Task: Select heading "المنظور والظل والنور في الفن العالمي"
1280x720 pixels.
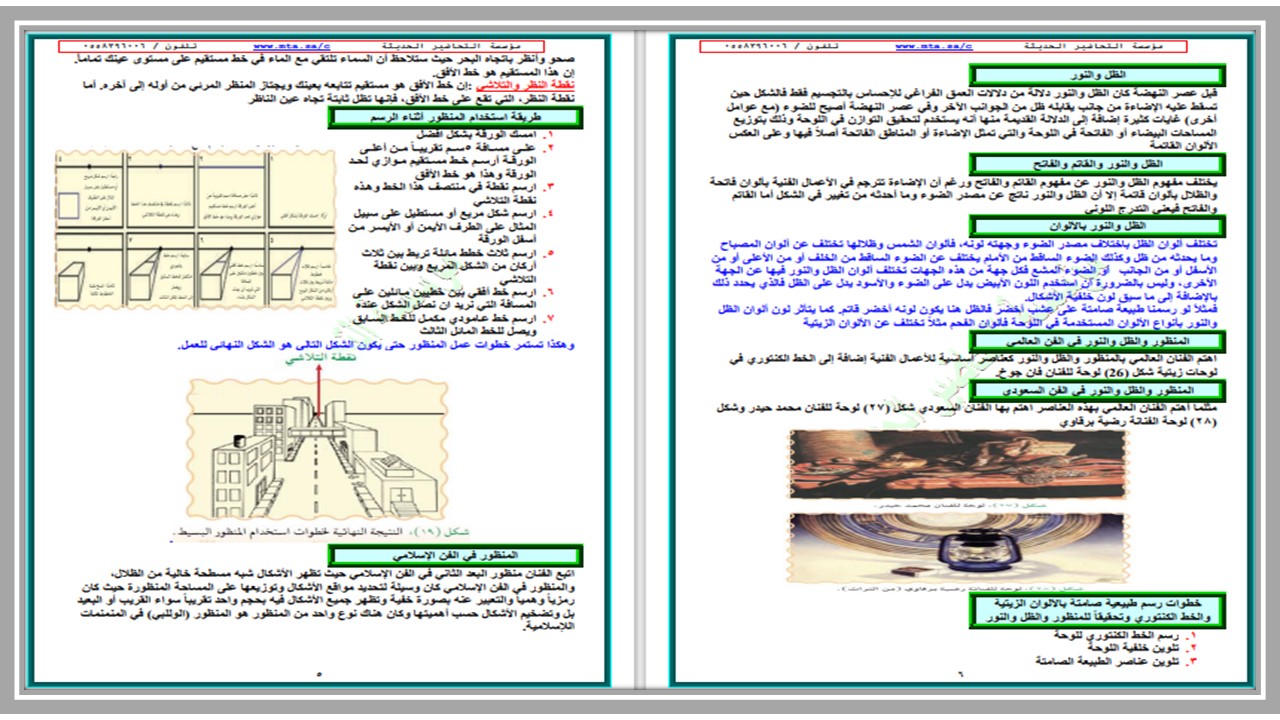Action: [x=1096, y=342]
